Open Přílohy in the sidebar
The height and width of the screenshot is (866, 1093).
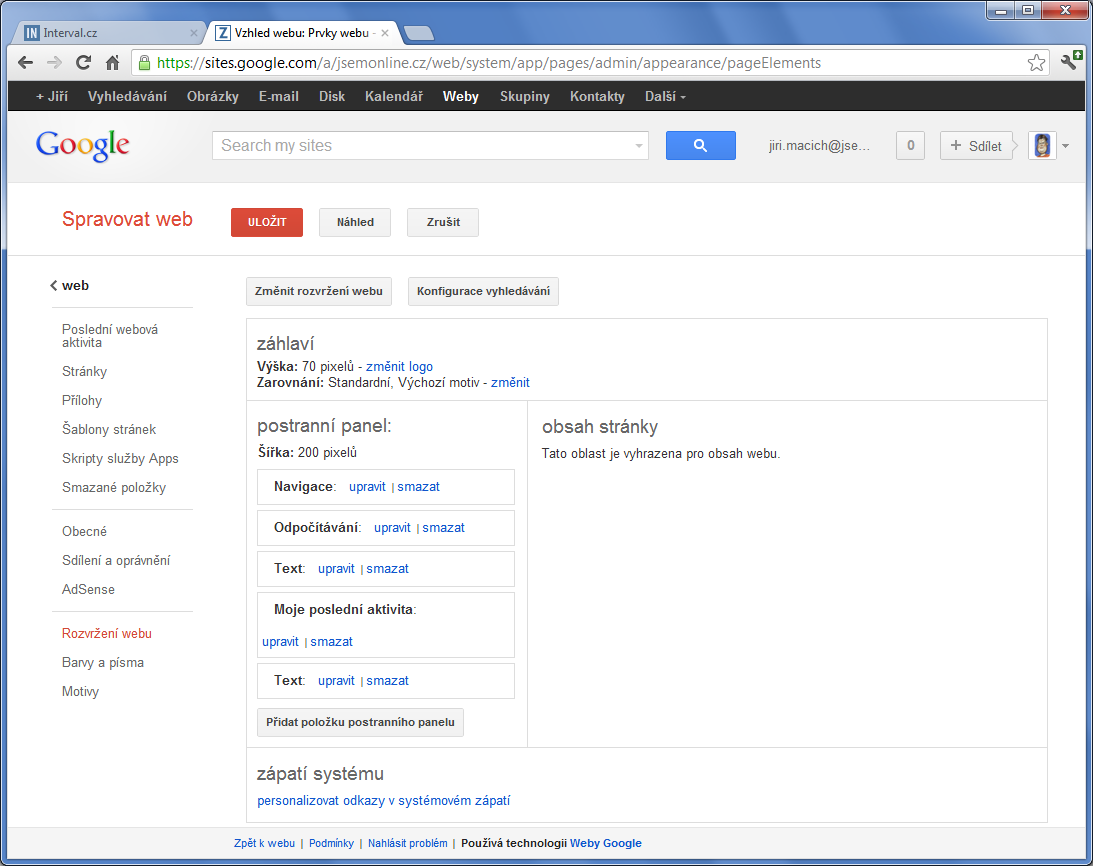click(x=82, y=401)
